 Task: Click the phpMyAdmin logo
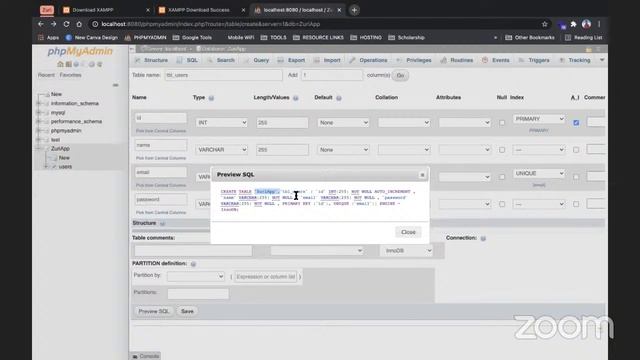click(80, 51)
